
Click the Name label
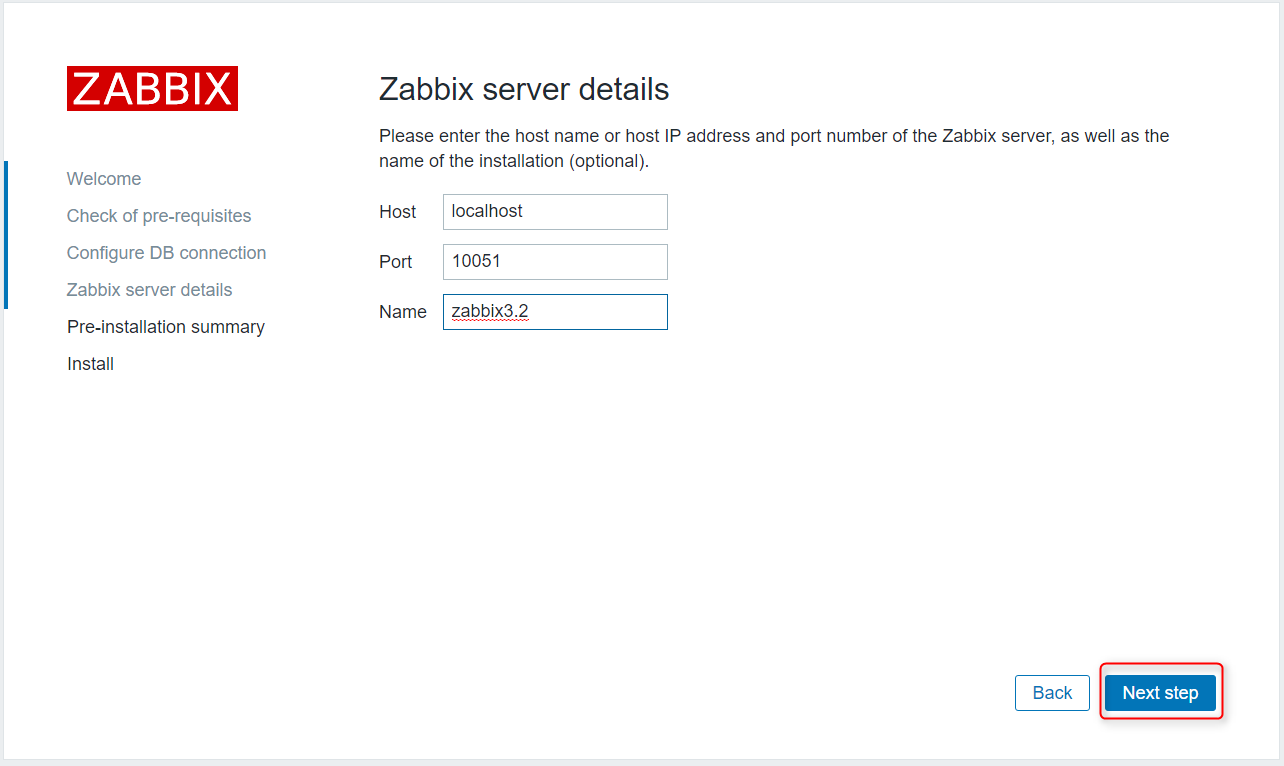pos(403,312)
